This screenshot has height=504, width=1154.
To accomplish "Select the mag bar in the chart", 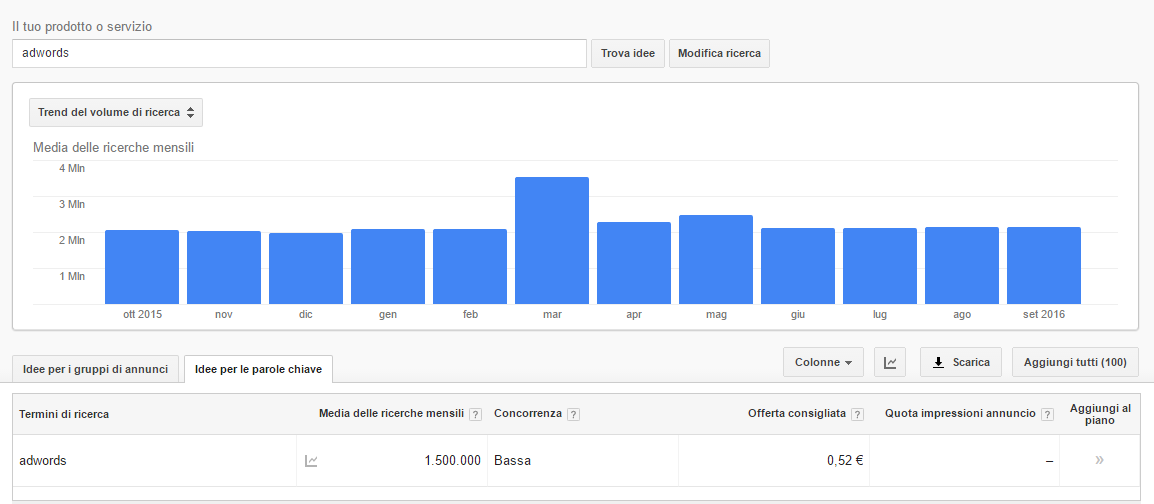I will tap(716, 260).
